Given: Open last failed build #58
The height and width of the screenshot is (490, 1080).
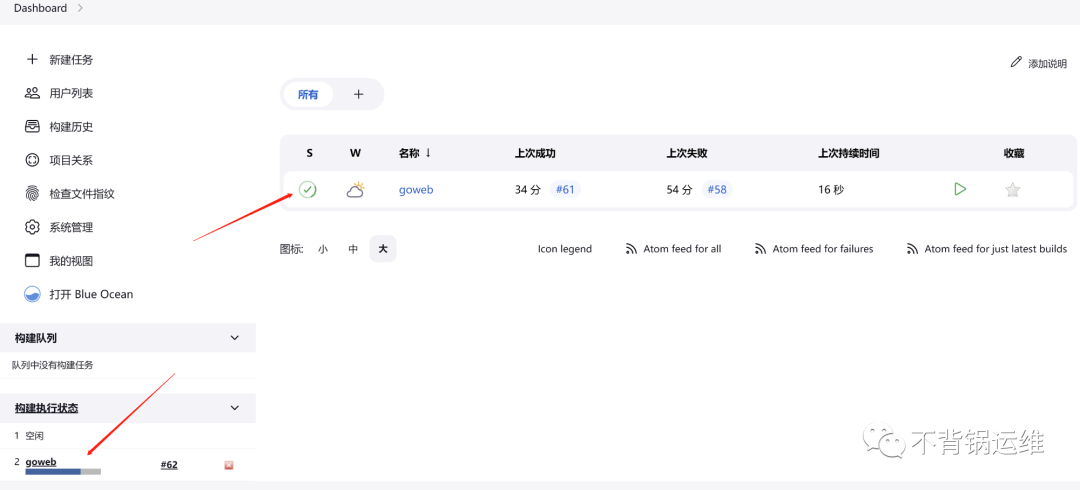Looking at the screenshot, I should click(717, 190).
